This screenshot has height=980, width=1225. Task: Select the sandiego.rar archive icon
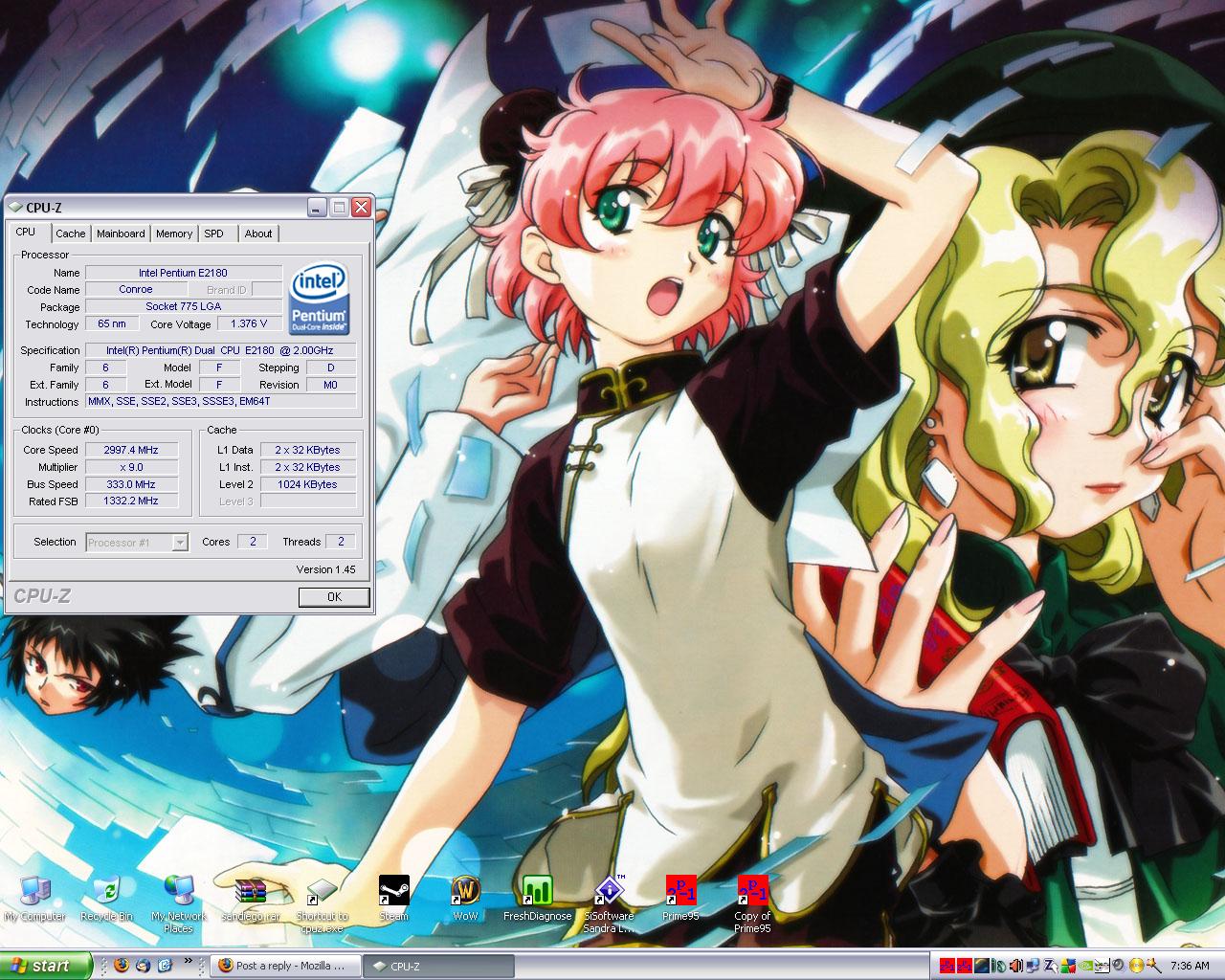click(251, 899)
